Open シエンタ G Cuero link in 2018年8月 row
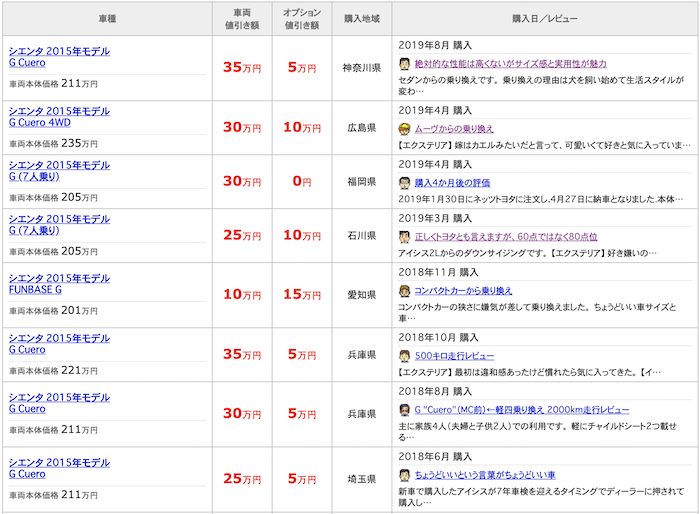This screenshot has width=700, height=514. 59,403
